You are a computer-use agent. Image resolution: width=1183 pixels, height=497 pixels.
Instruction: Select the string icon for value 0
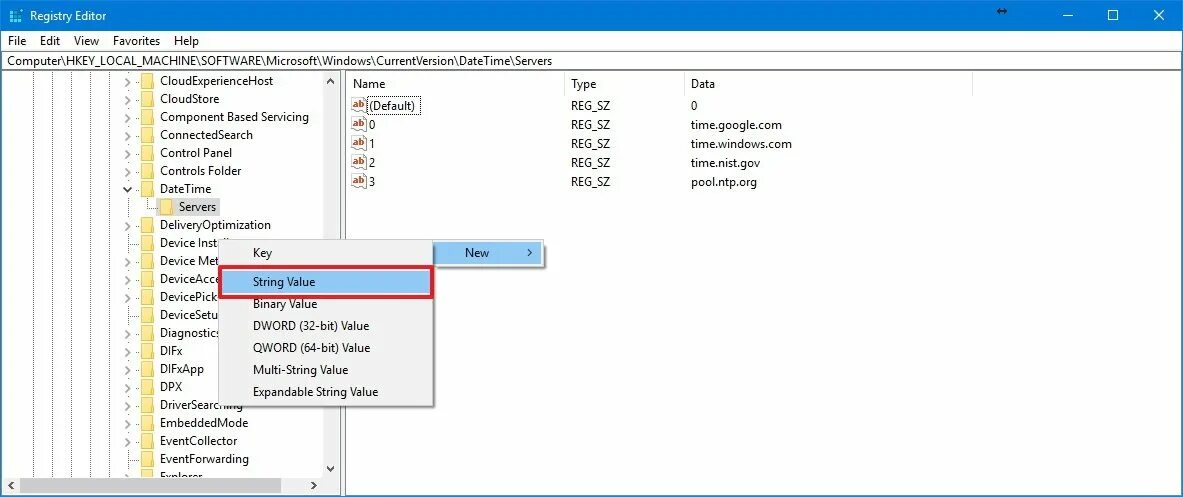[x=359, y=124]
